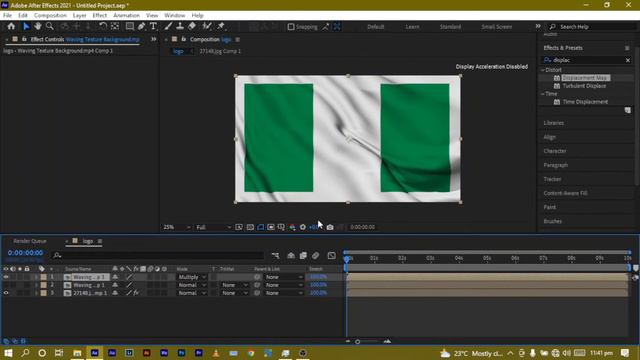
Task: Toggle shy switch for layer 1
Action: tap(115, 277)
